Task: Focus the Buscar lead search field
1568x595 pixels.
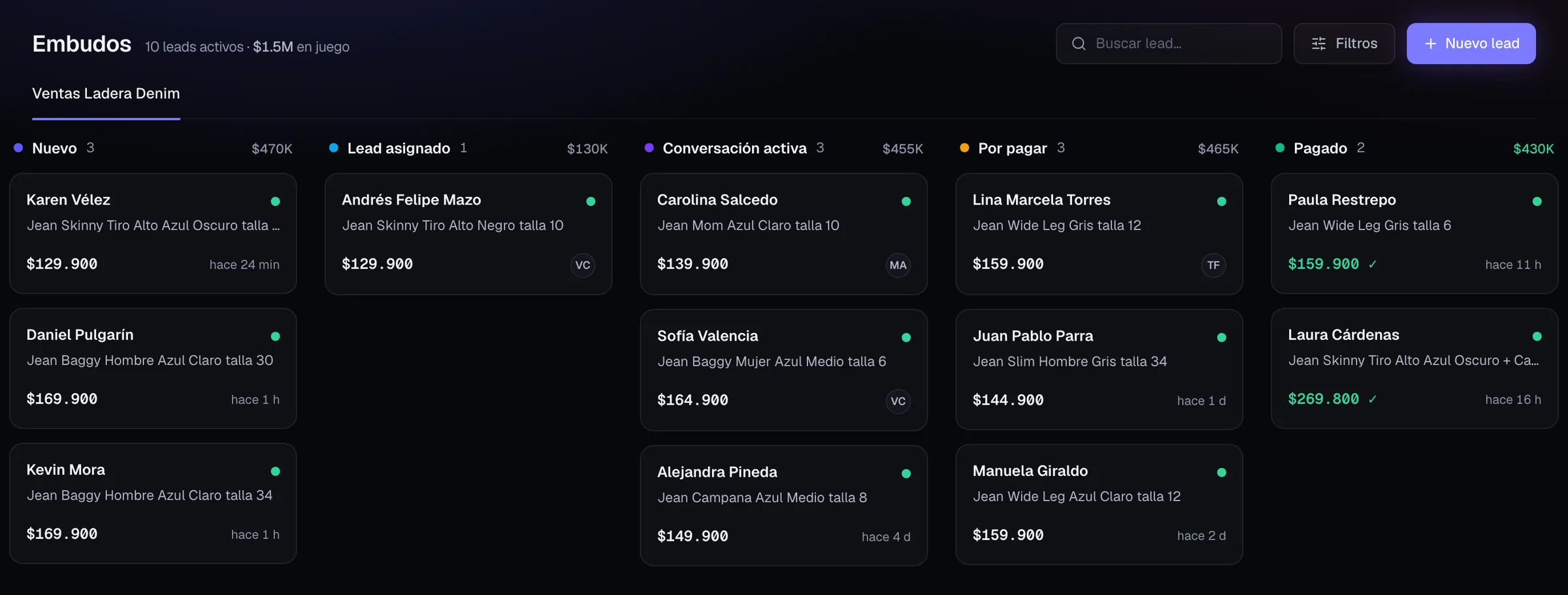Action: [x=1169, y=44]
